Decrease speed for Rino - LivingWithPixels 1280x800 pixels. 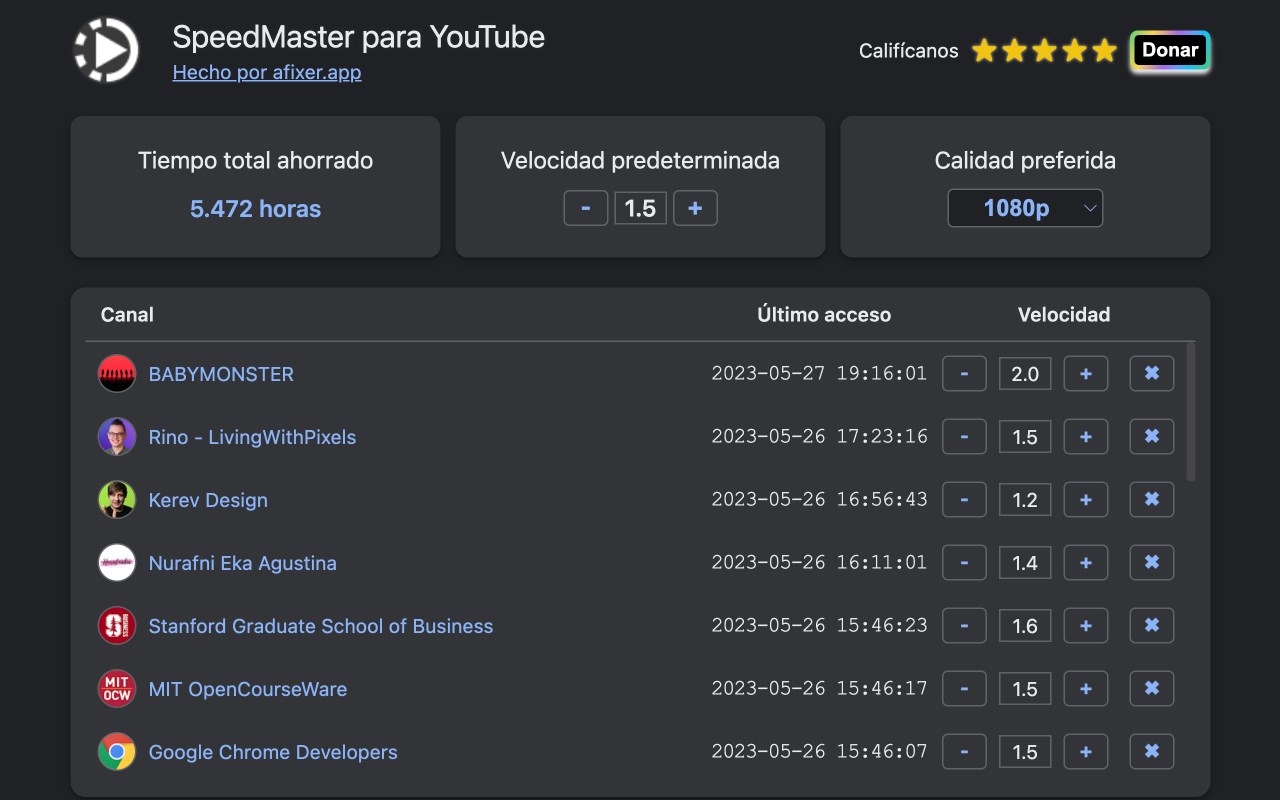click(964, 437)
